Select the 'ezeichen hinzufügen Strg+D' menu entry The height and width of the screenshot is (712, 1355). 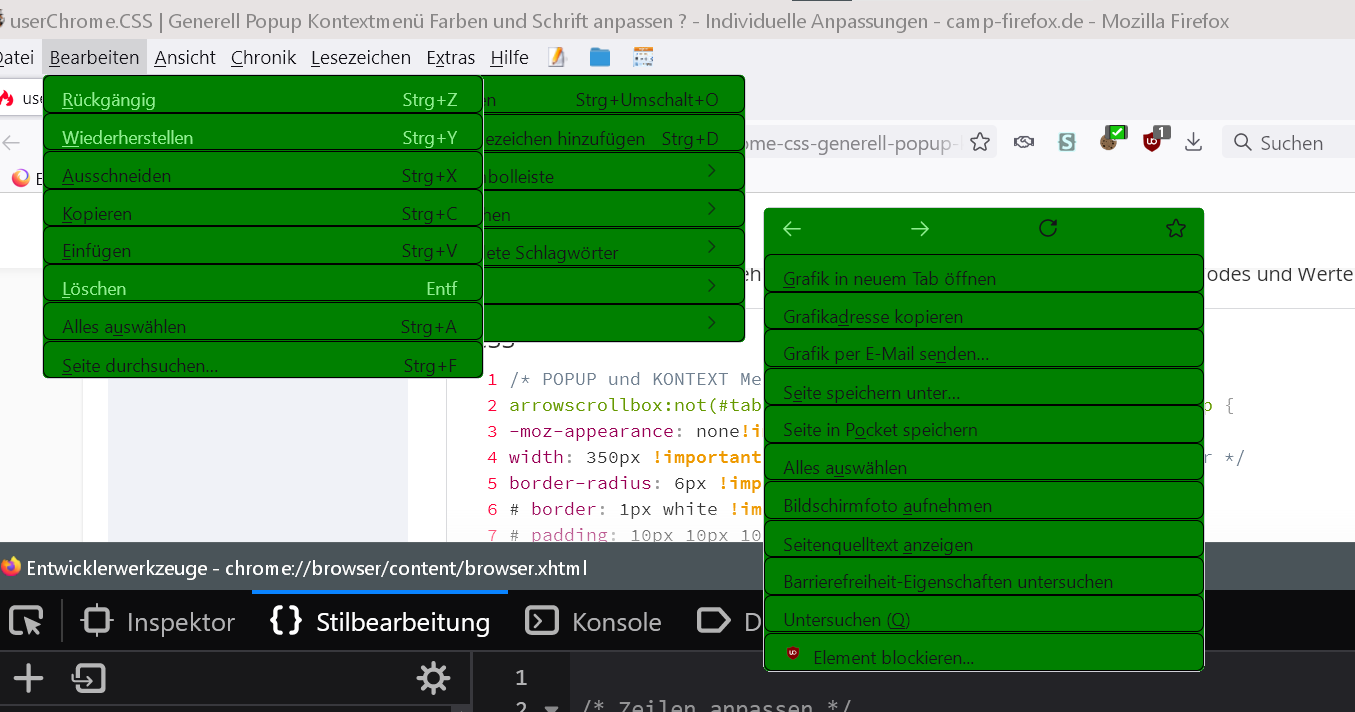[x=614, y=133]
